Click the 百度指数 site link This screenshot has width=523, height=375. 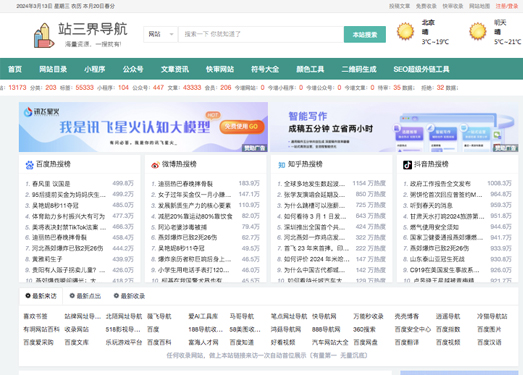point(448,330)
